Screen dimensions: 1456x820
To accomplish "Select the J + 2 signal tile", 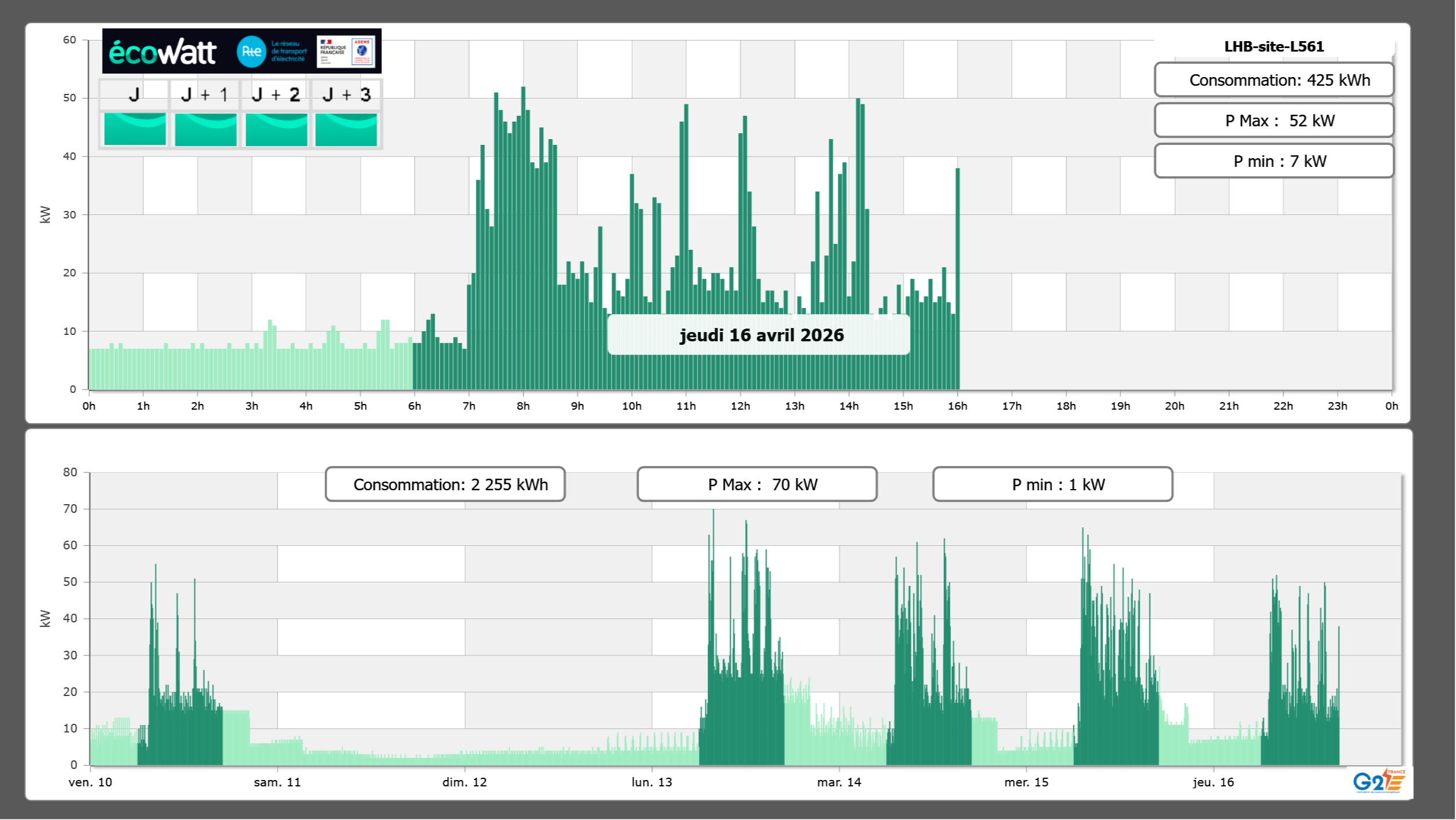I will 276,129.
